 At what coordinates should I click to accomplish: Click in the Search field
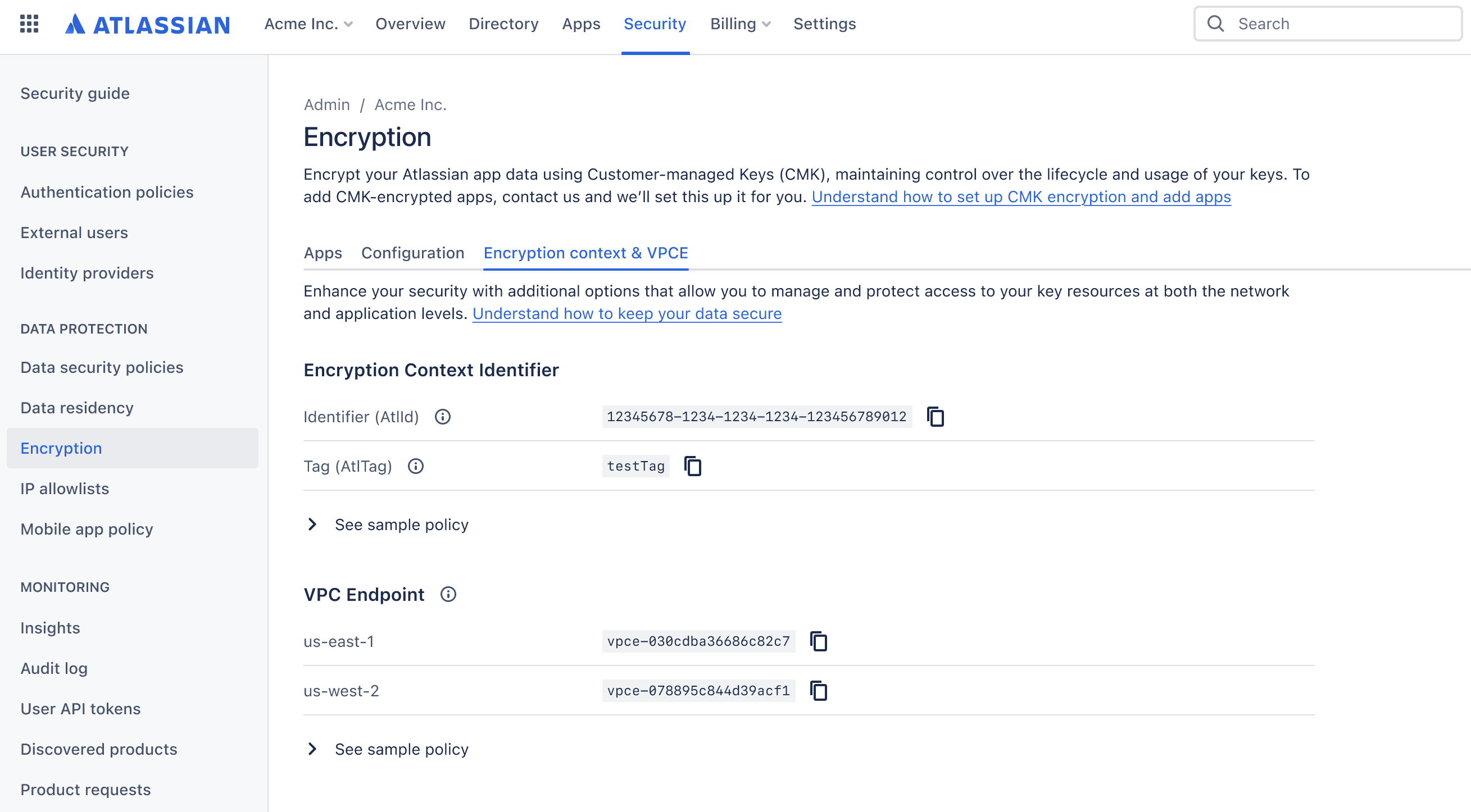coord(1336,24)
